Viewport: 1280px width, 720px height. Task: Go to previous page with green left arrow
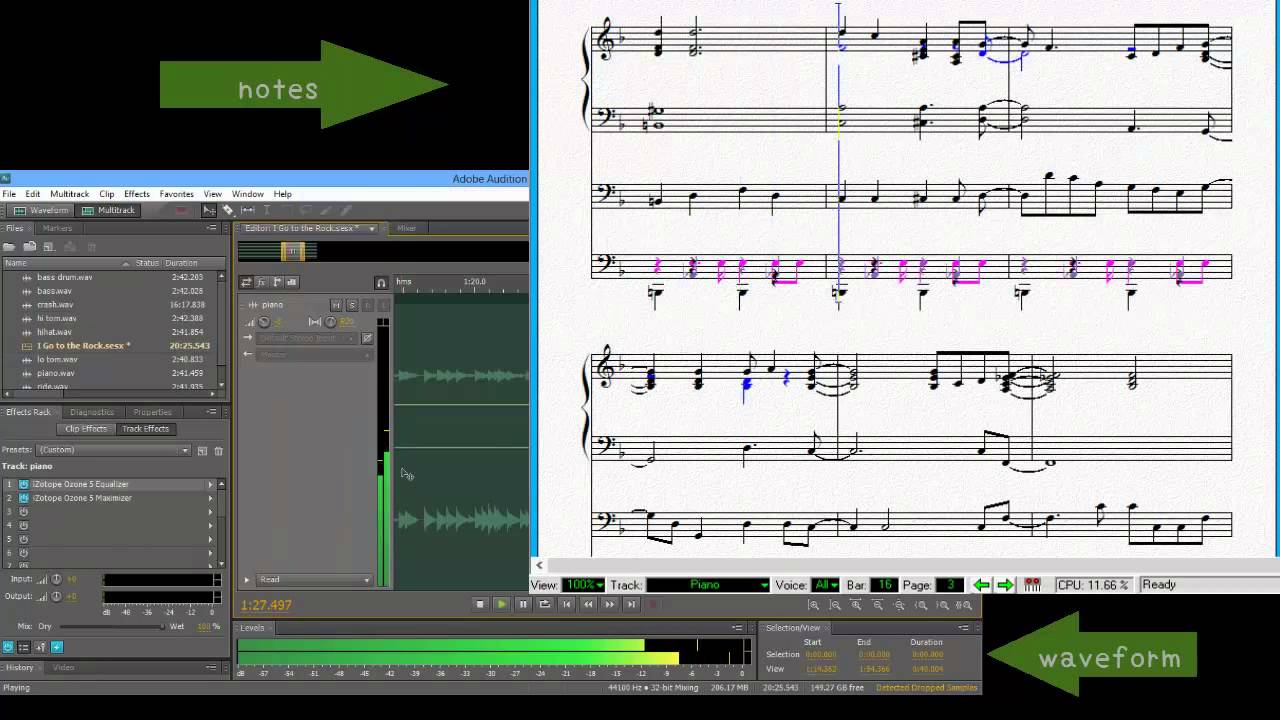981,585
